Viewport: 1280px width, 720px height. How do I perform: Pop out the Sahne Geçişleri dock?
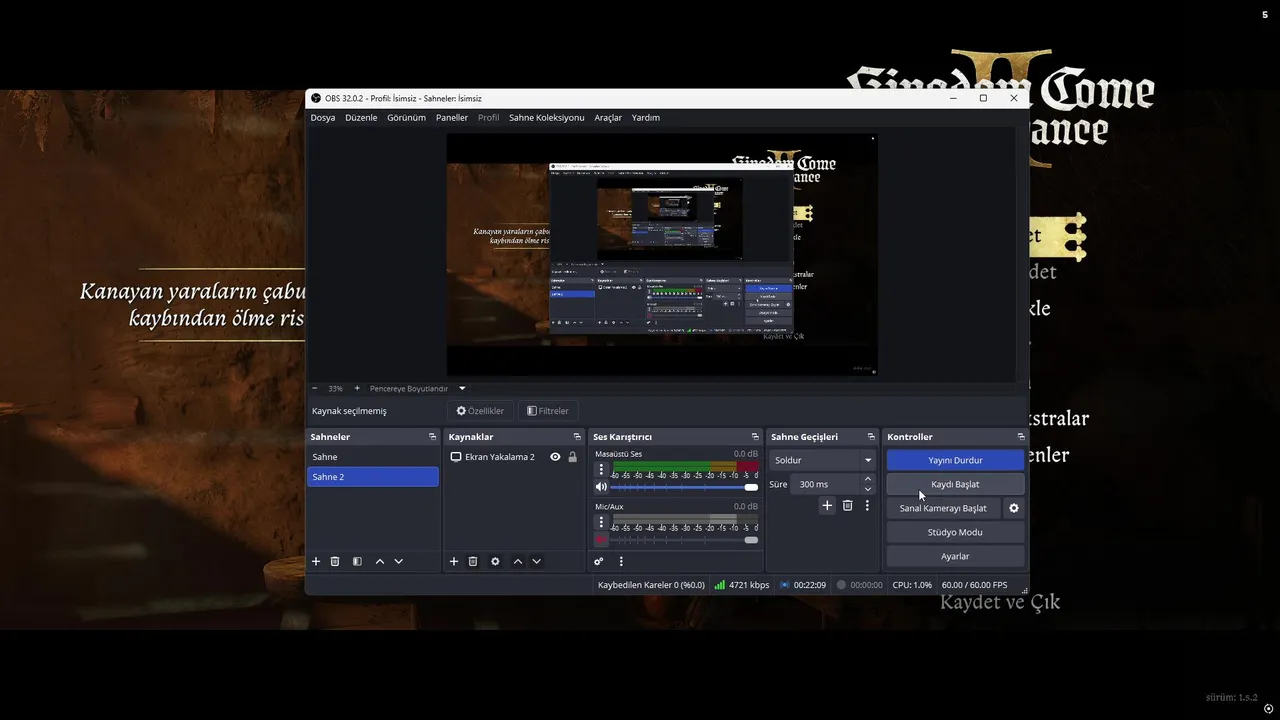tap(870, 437)
